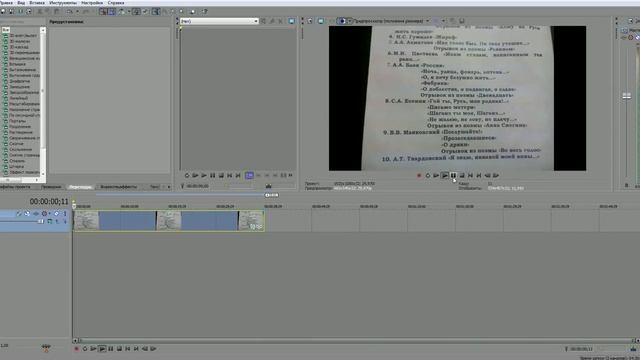640x360 pixels.
Task: Click Go to End under video preview
Action: [479, 176]
